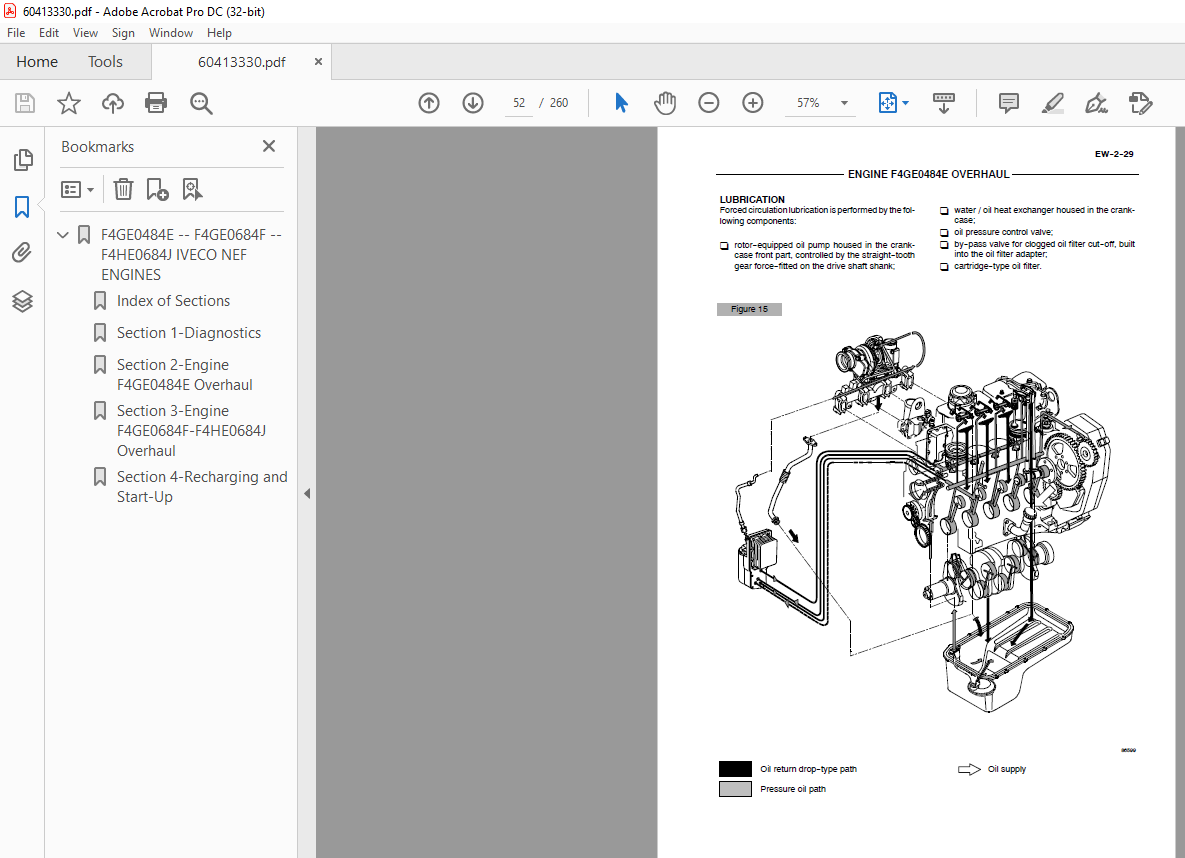Open the Edit menu
This screenshot has height=858, width=1185.
(49, 33)
